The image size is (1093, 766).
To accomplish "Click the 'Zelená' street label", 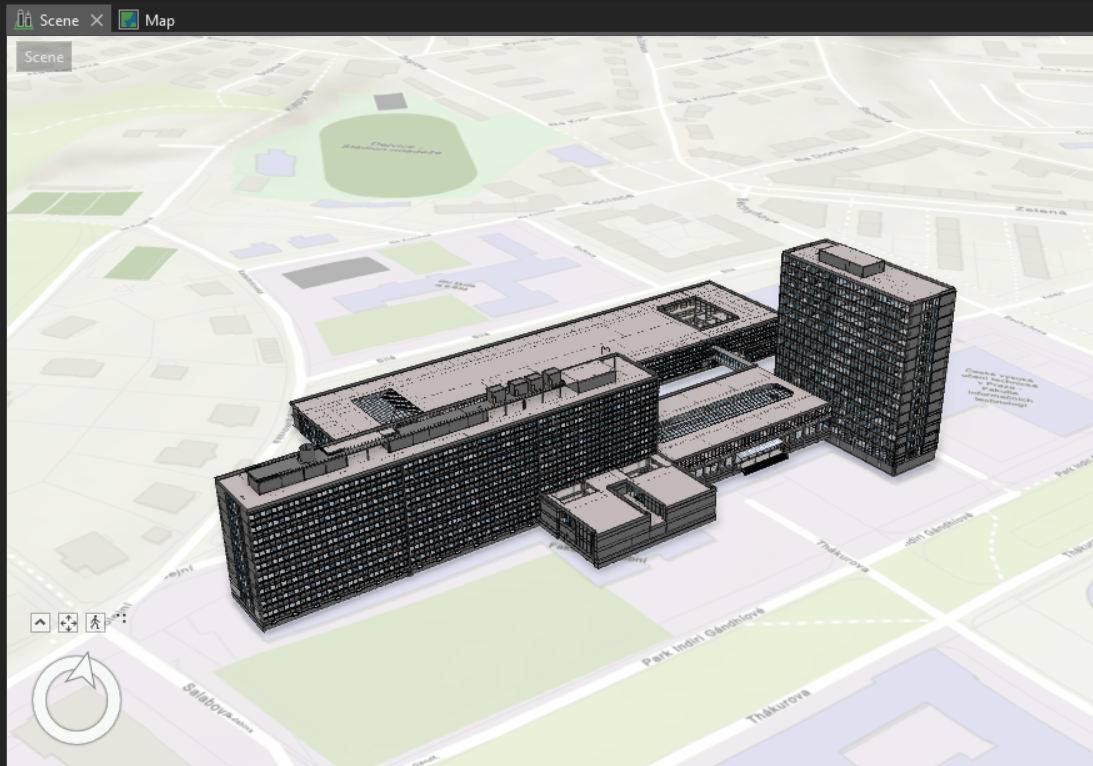I will coord(1041,210).
